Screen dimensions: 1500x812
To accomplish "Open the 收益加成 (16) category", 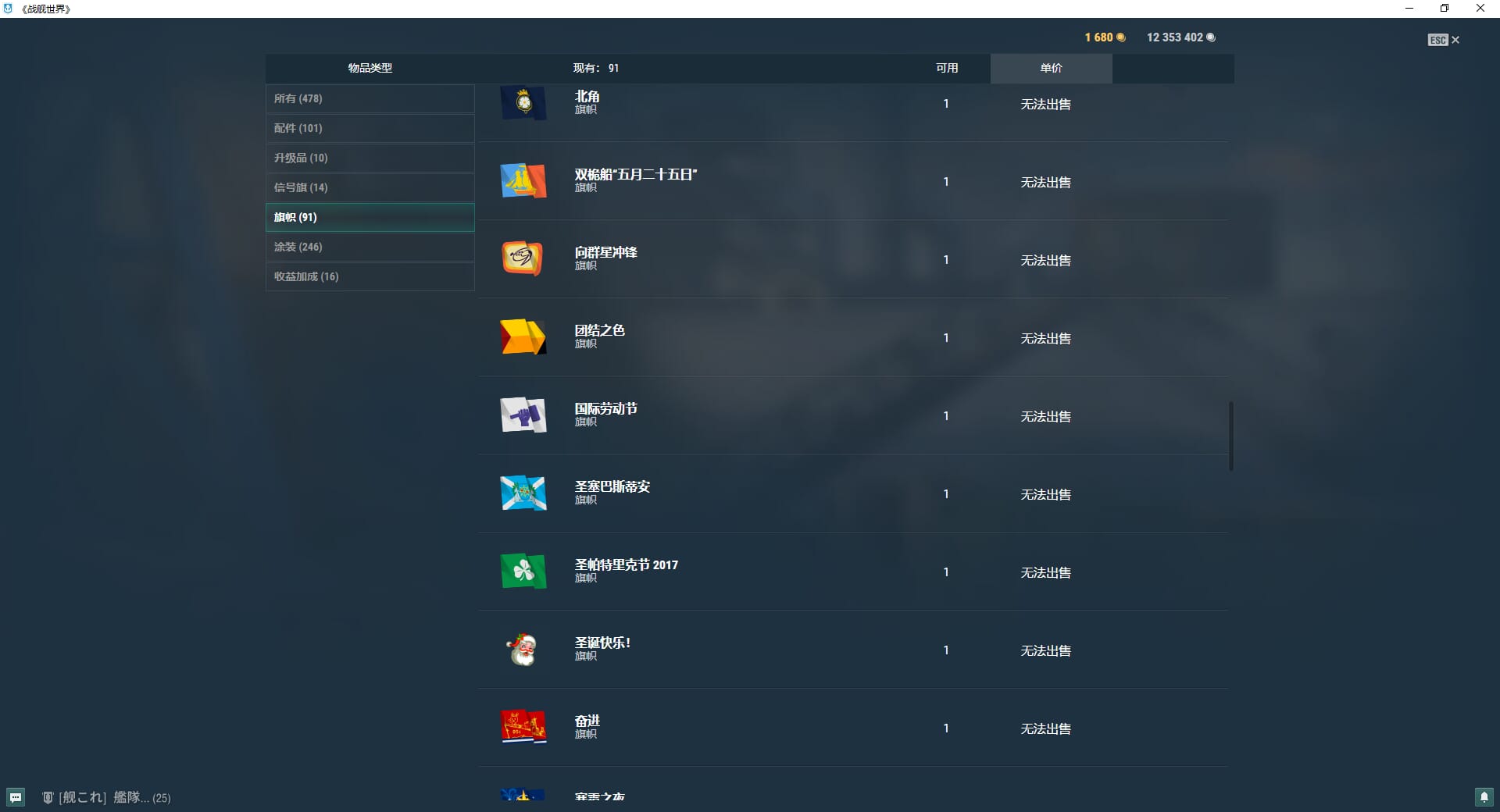I will [x=370, y=276].
